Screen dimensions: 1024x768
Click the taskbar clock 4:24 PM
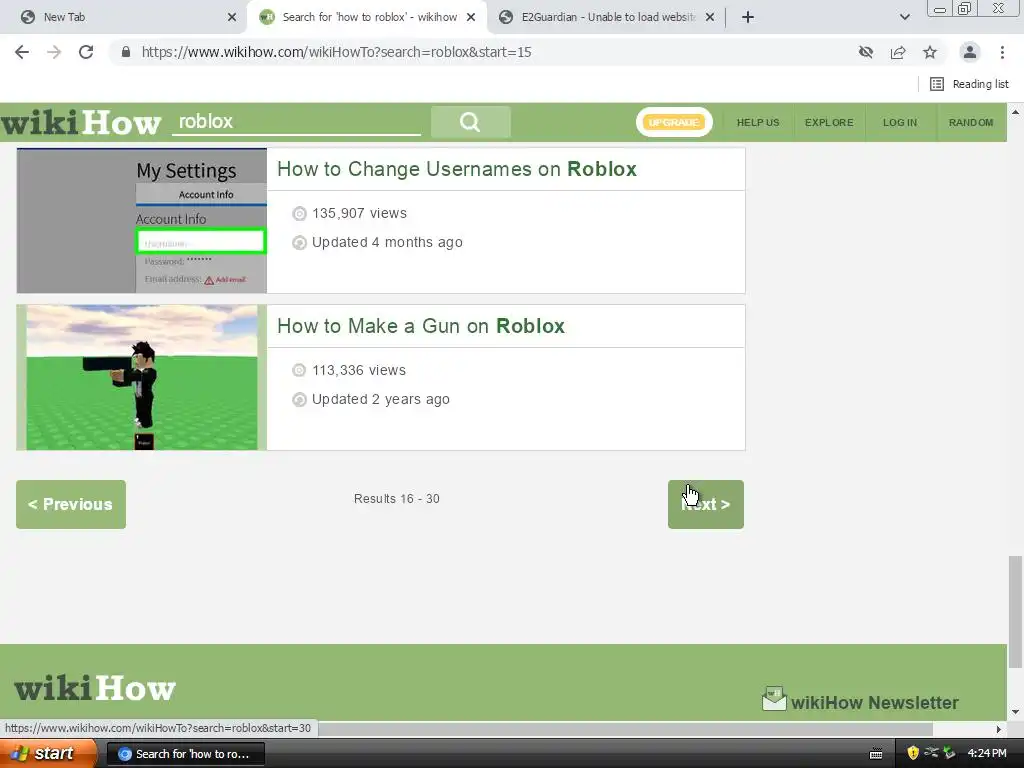pos(987,754)
